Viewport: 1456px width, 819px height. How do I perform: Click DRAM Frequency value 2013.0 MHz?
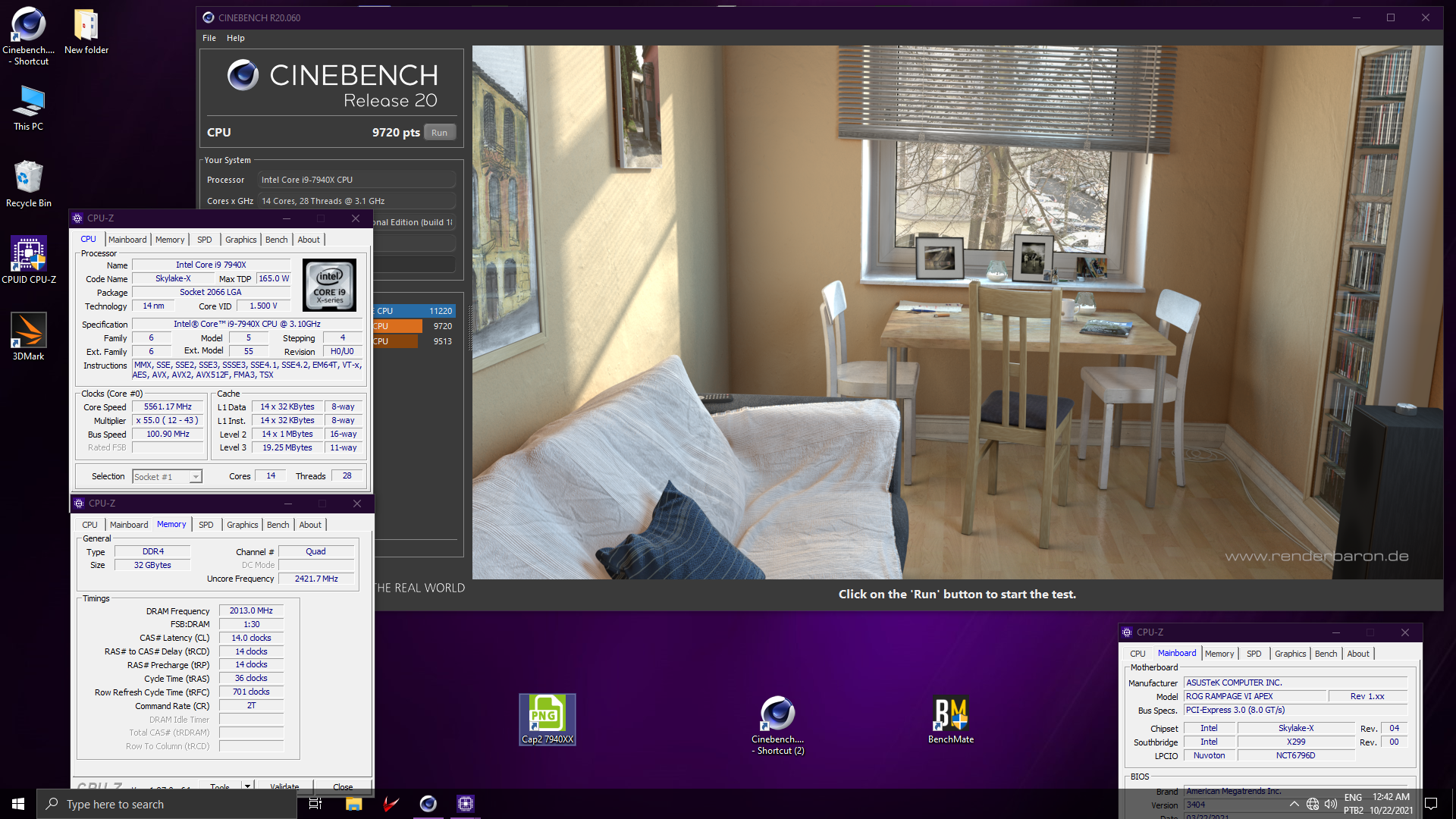point(251,610)
